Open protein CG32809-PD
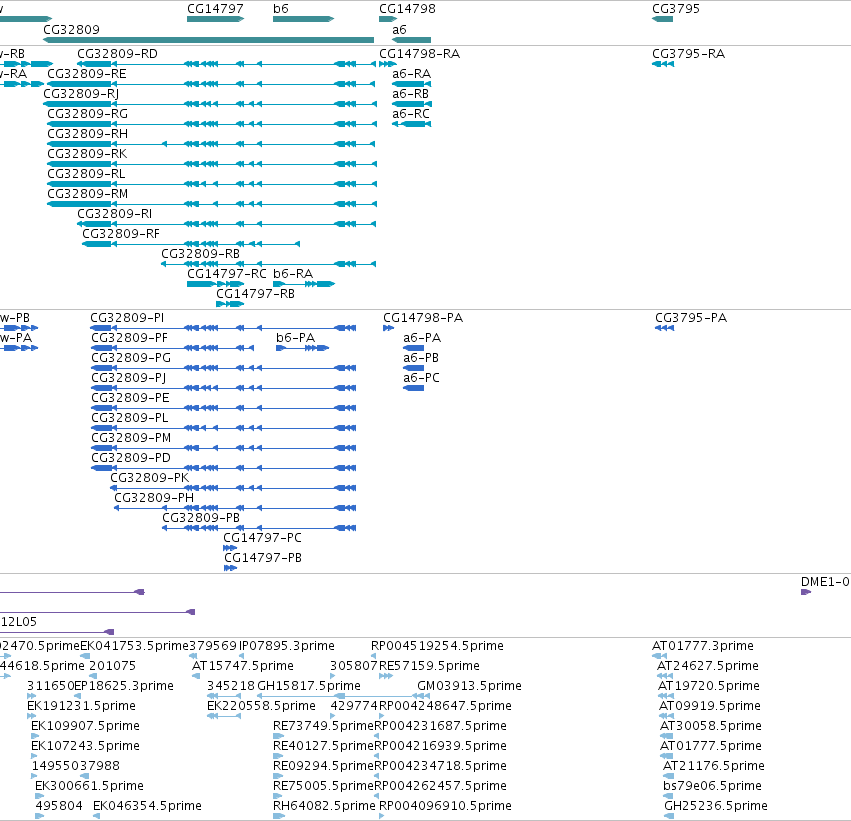The width and height of the screenshot is (851, 821). click(223, 468)
